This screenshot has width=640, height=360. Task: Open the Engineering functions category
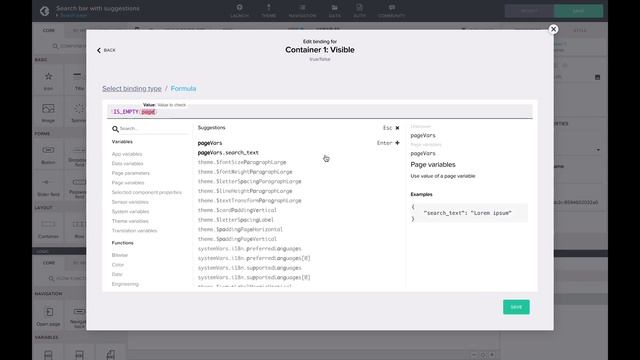pos(125,284)
